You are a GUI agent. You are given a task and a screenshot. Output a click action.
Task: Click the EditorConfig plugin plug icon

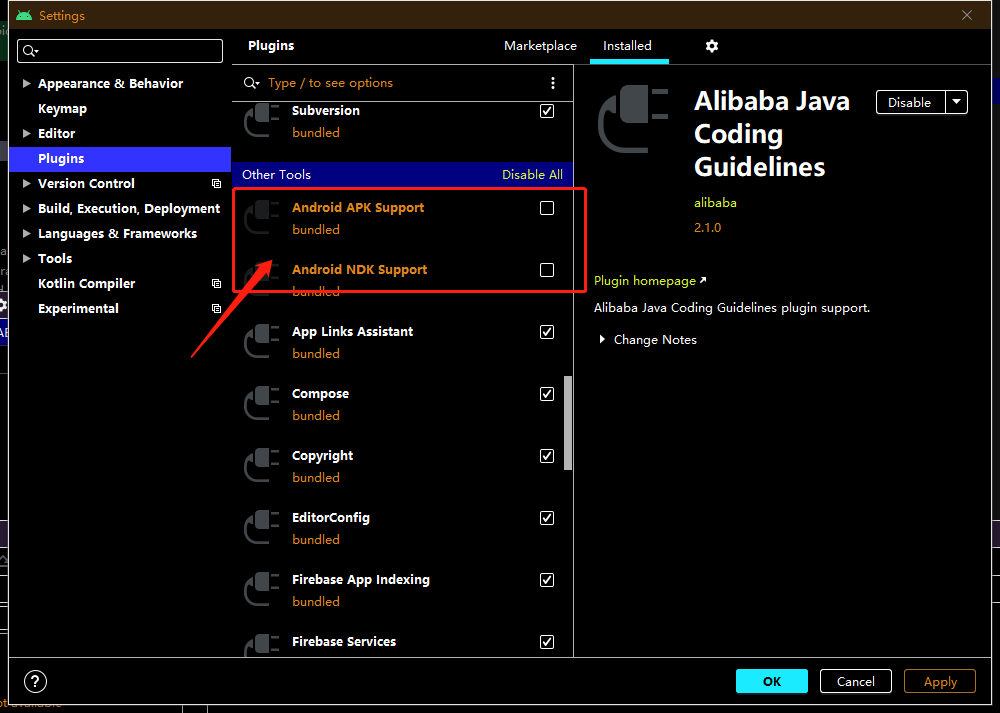[262, 528]
